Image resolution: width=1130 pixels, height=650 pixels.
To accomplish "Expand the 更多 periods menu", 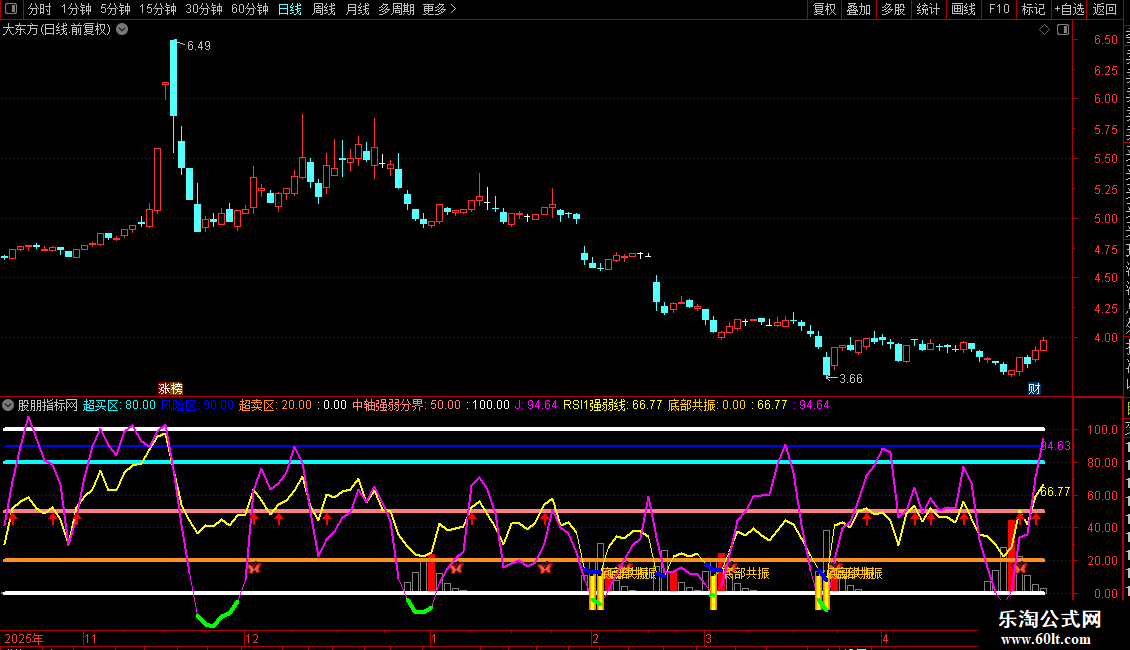I will point(439,9).
